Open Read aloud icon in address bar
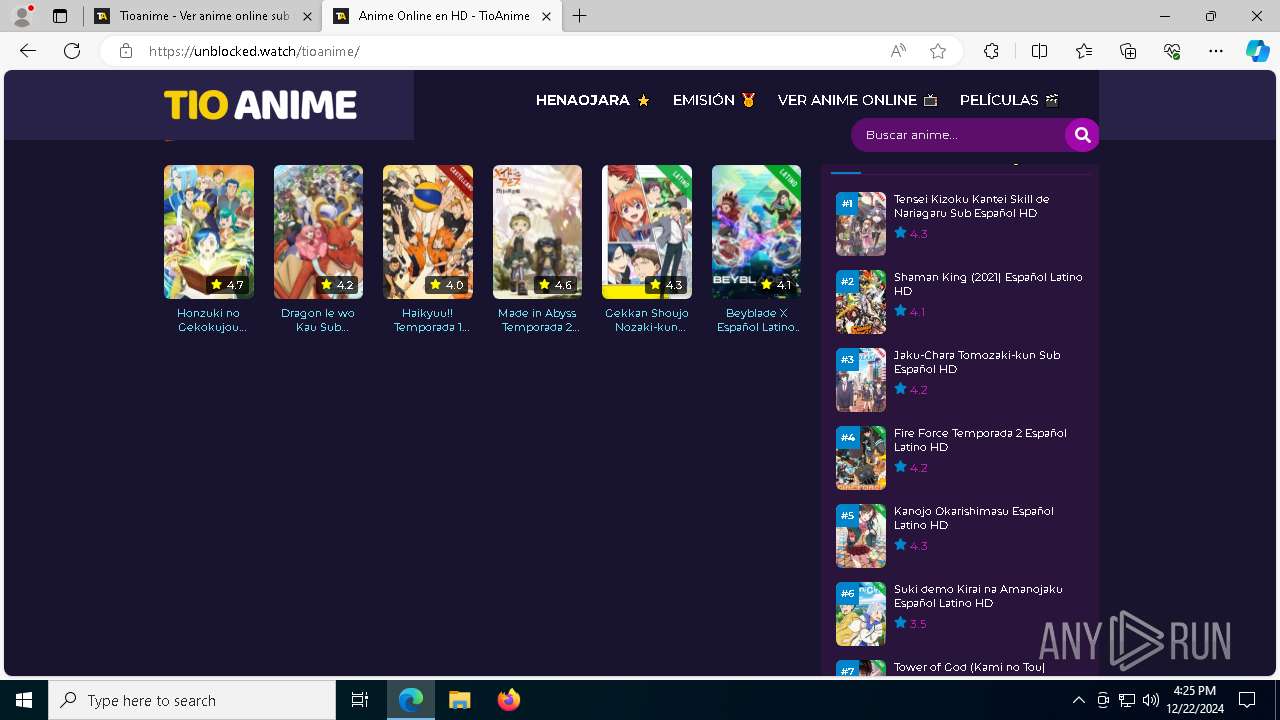1280x720 pixels. [x=898, y=51]
